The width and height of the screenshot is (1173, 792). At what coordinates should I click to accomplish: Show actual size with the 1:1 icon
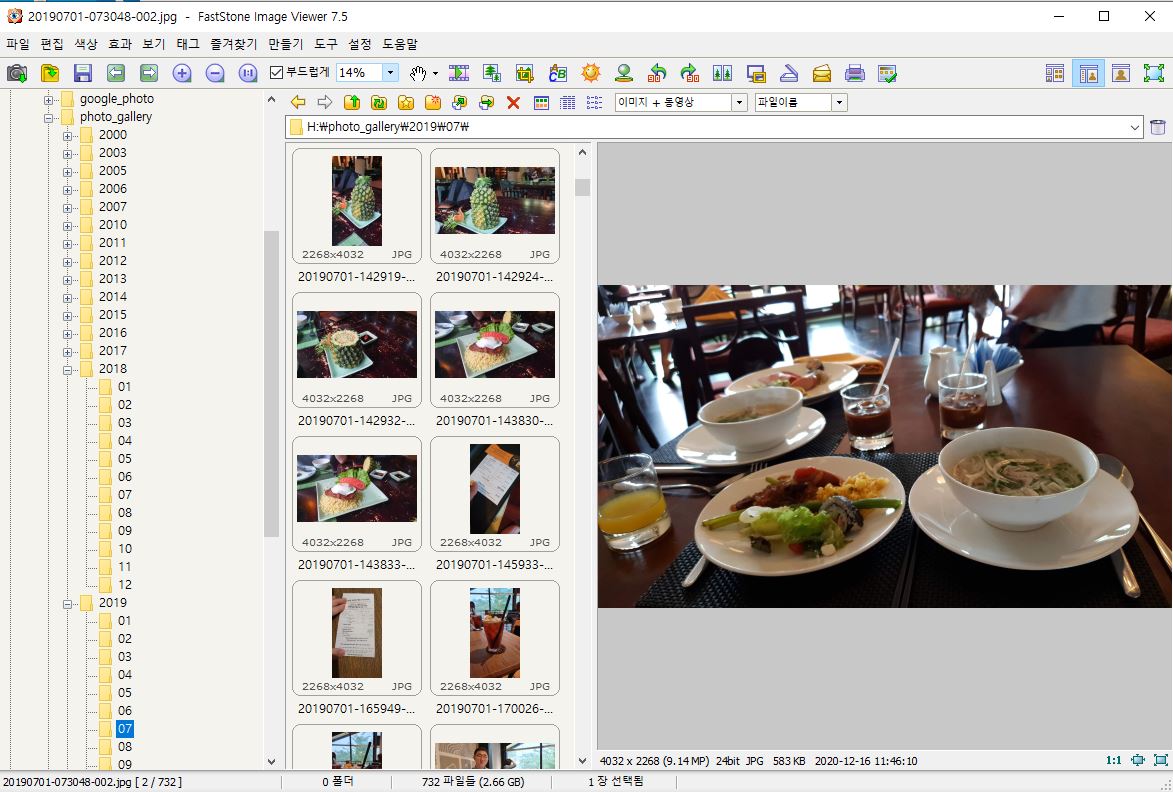[x=248, y=73]
